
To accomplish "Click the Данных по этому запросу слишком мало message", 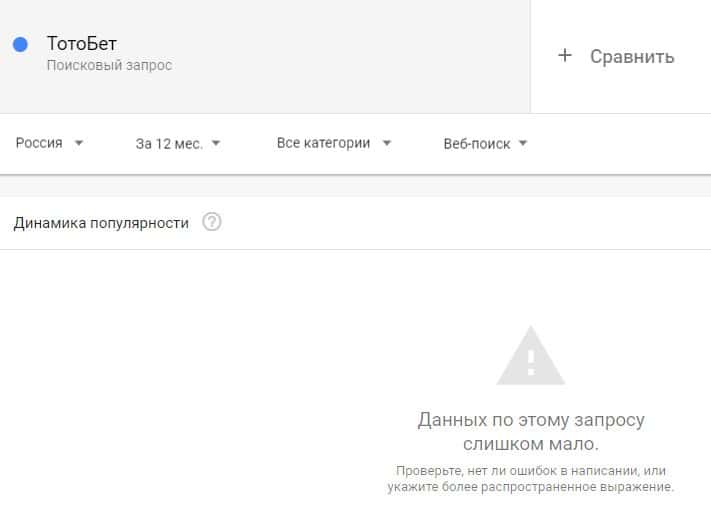I will (531, 432).
